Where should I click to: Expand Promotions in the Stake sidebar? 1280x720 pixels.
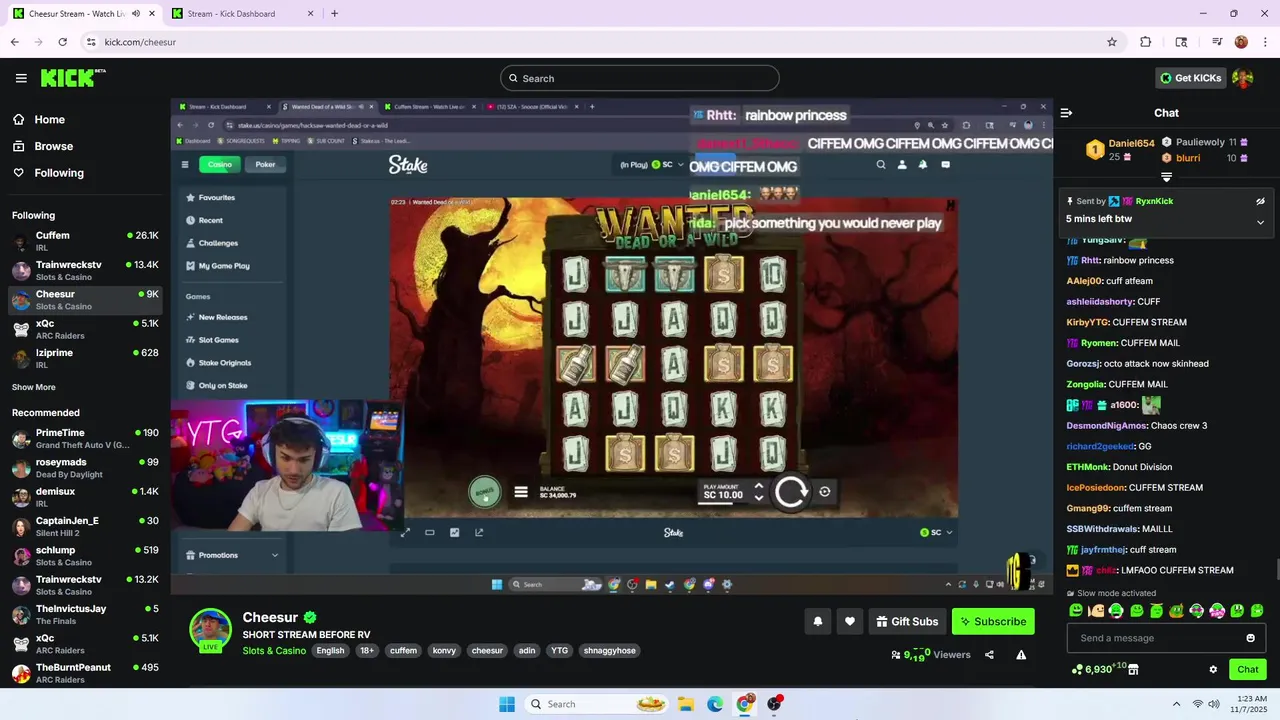(231, 555)
